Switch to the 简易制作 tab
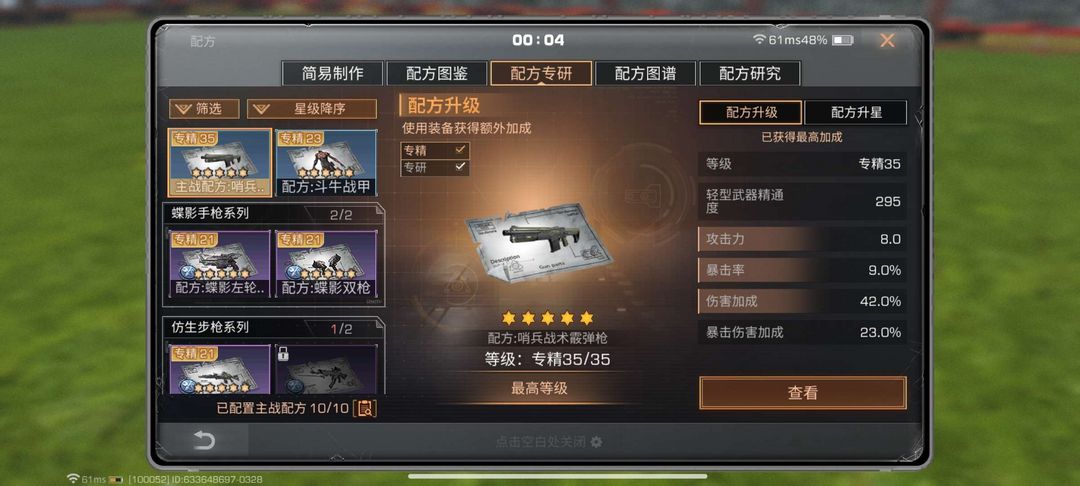The height and width of the screenshot is (486, 1080). (x=333, y=74)
